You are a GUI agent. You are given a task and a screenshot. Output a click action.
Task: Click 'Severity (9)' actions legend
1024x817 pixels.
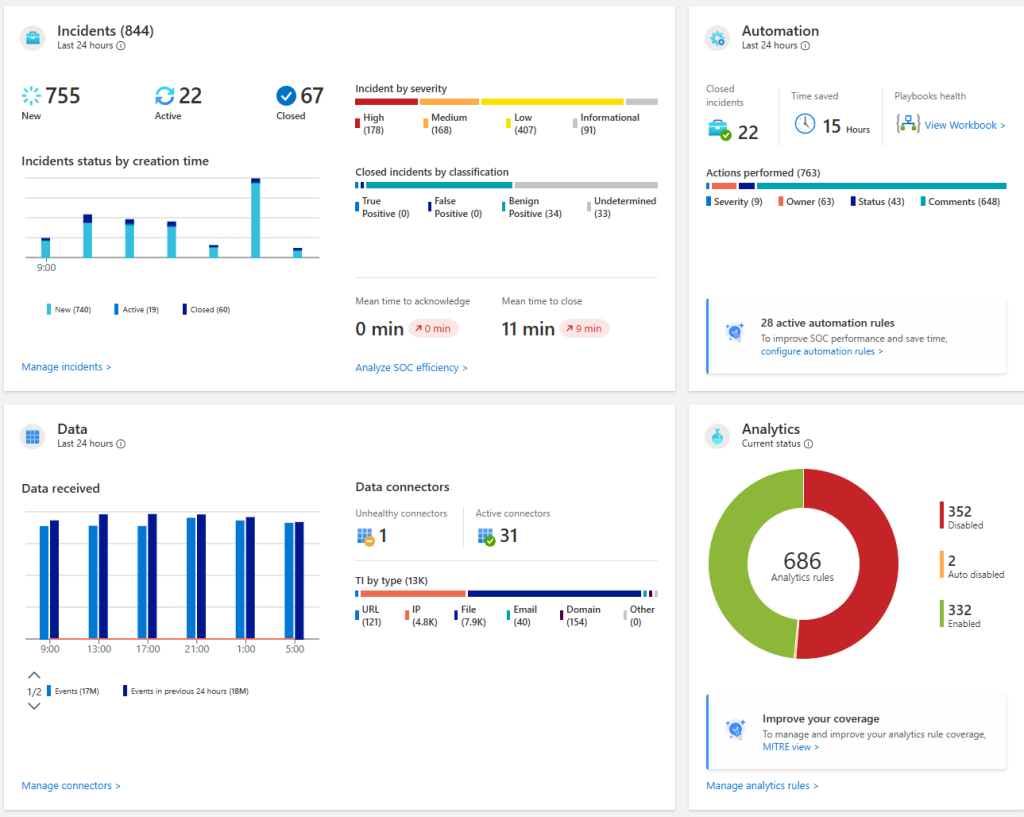[735, 202]
